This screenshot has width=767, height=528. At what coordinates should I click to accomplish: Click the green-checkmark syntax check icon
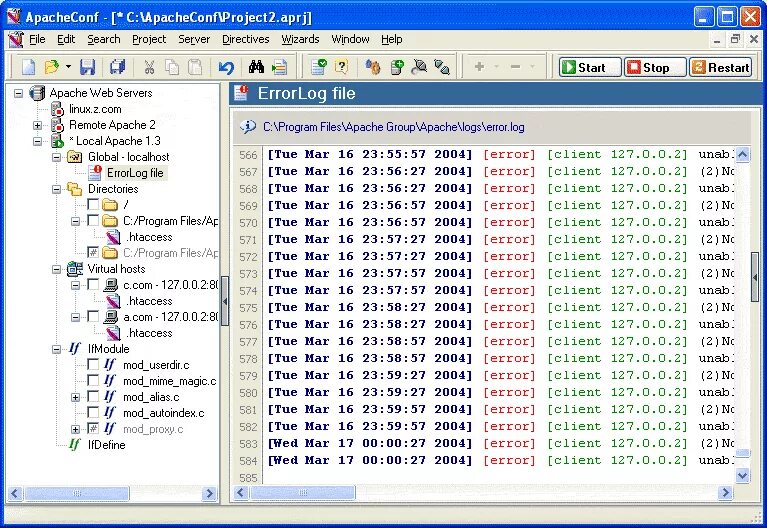[x=319, y=67]
